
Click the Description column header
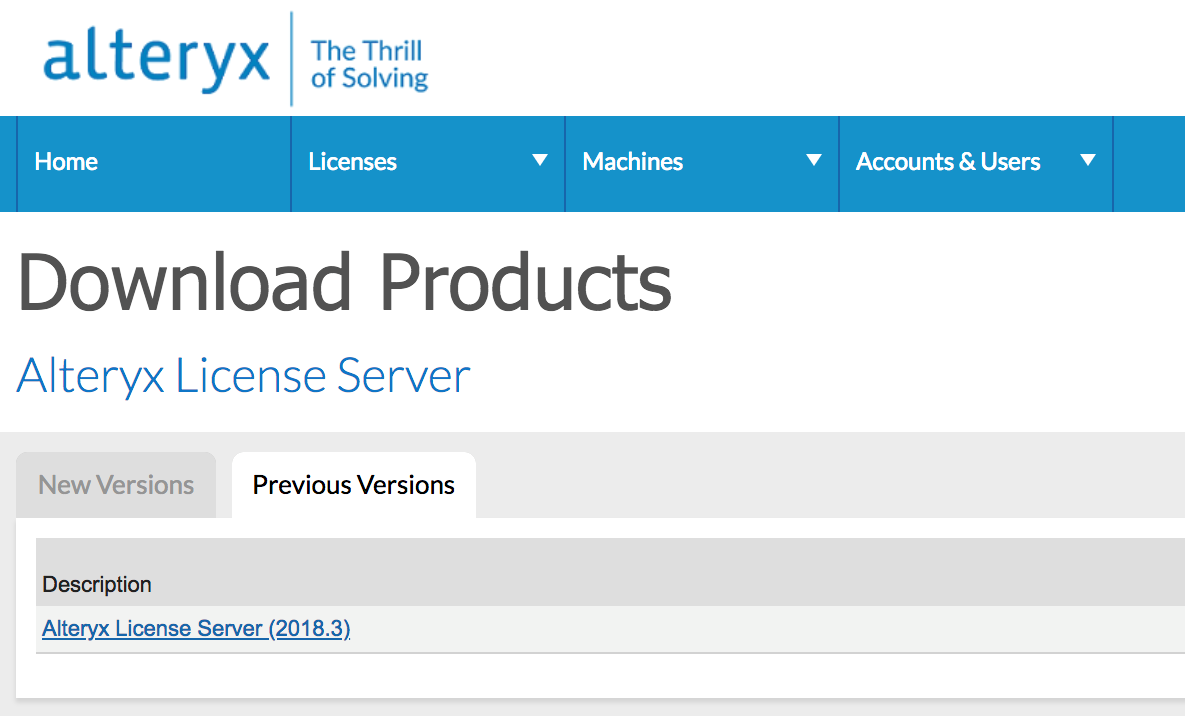click(97, 584)
